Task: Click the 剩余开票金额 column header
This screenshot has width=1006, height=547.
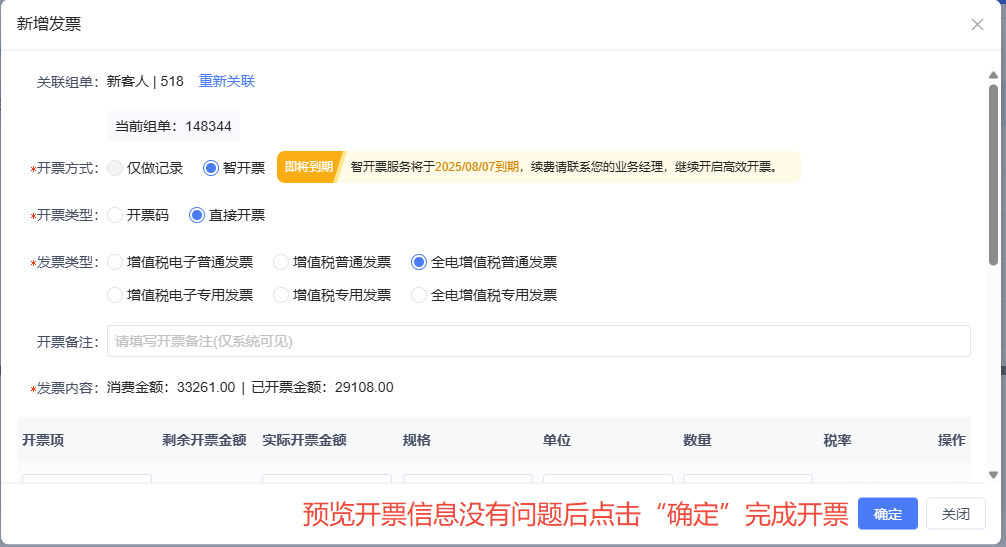Action: 204,440
